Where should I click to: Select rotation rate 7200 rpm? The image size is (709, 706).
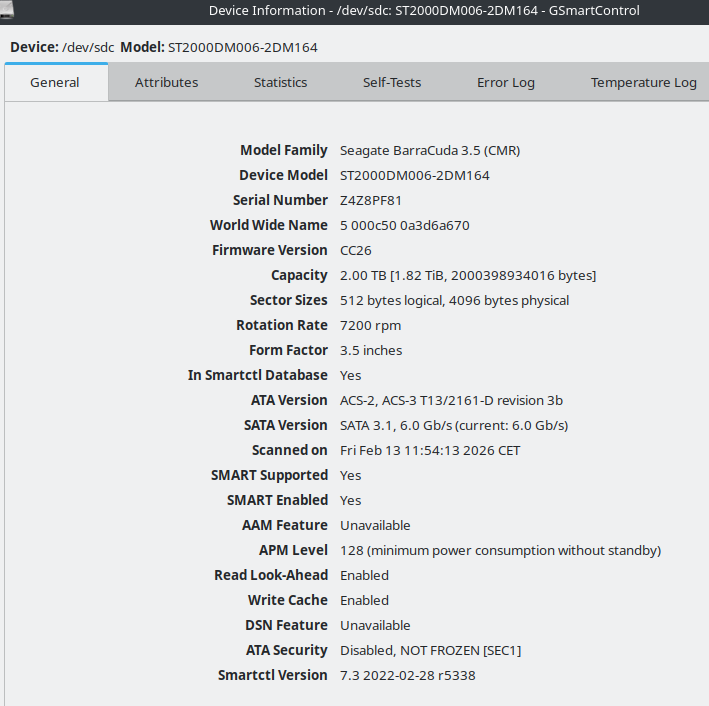pos(370,326)
